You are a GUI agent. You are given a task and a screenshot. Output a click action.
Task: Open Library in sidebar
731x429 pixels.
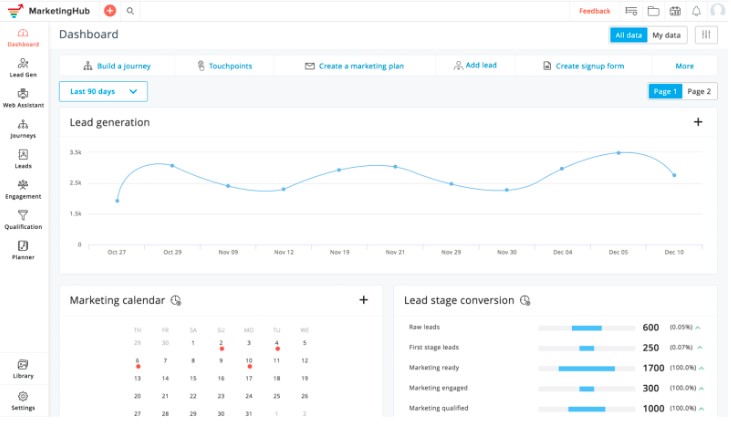(x=23, y=369)
